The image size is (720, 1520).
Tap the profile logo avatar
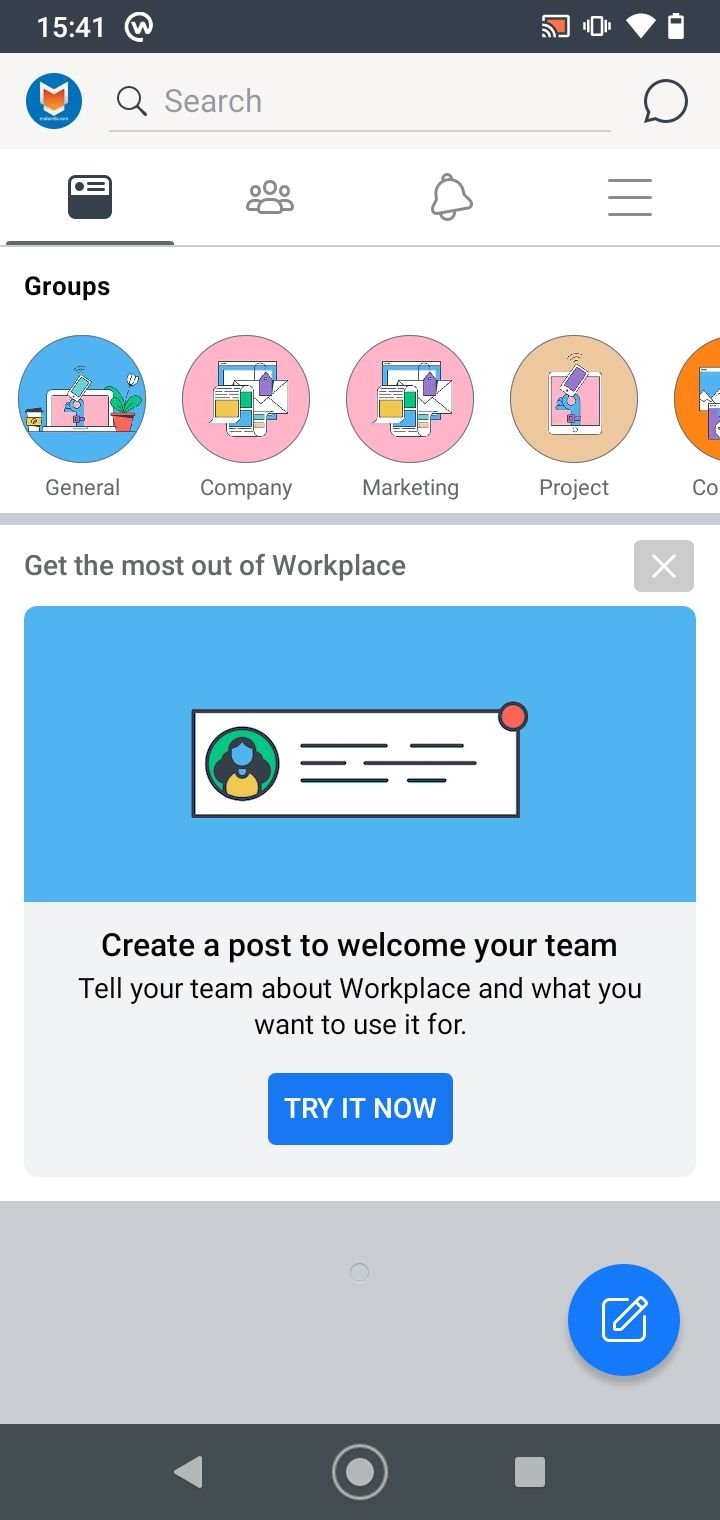pos(54,101)
